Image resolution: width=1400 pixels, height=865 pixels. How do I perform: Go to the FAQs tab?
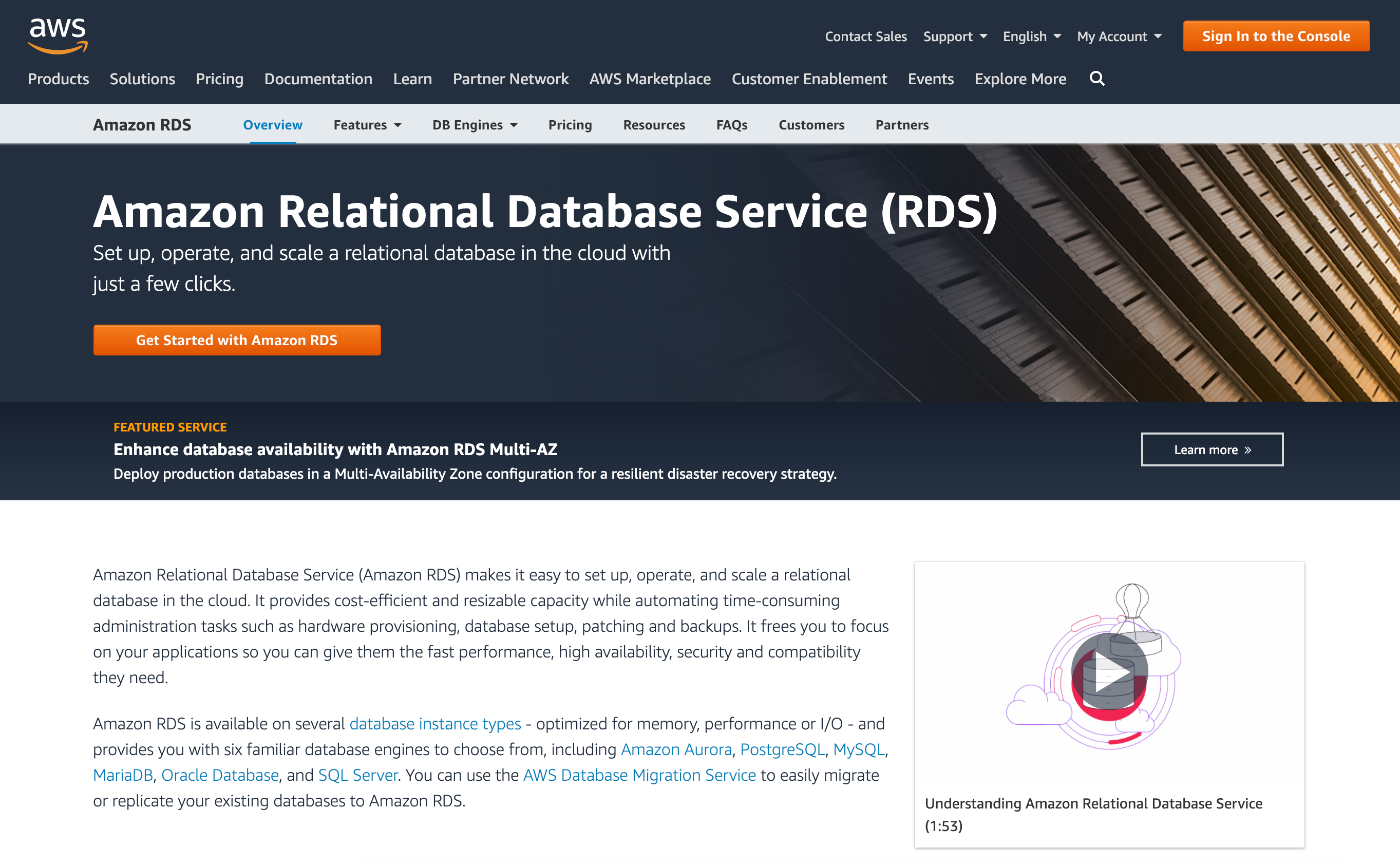click(731, 125)
